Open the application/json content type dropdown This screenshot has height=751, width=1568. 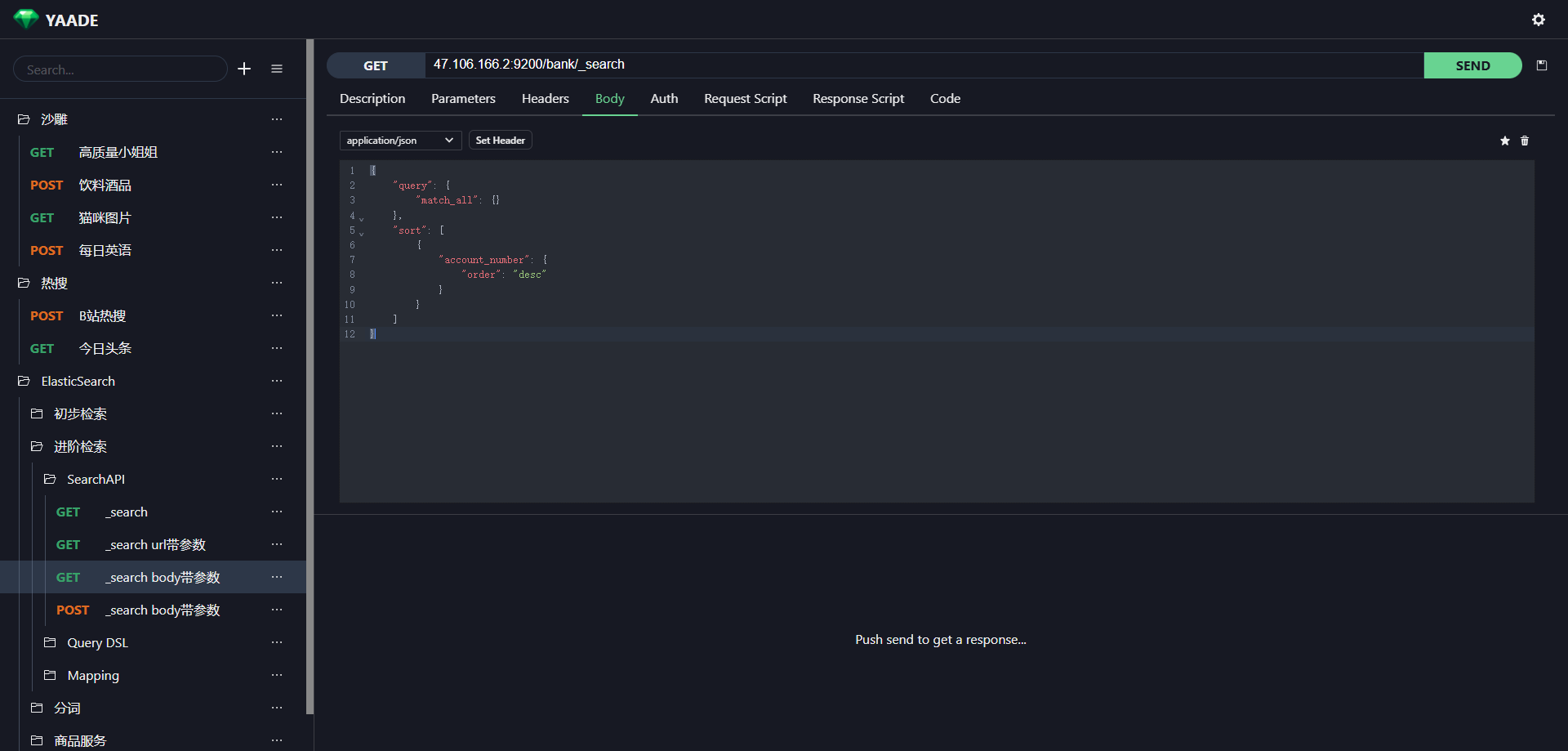400,141
